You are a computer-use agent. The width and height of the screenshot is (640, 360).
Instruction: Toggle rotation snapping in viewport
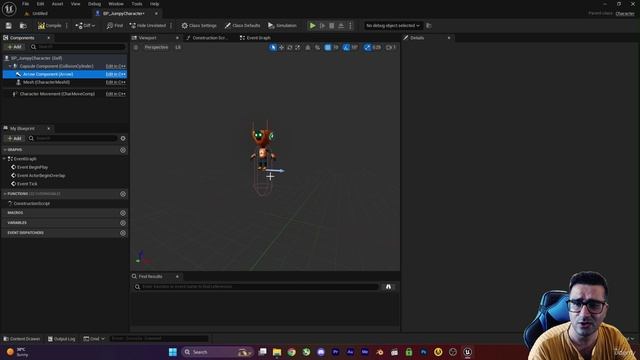point(346,47)
